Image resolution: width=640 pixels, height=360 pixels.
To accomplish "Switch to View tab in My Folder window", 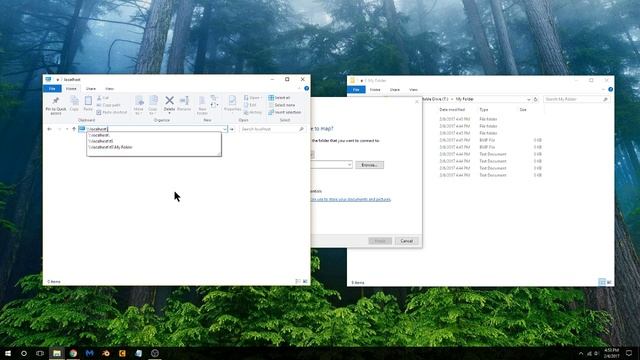I will (413, 89).
